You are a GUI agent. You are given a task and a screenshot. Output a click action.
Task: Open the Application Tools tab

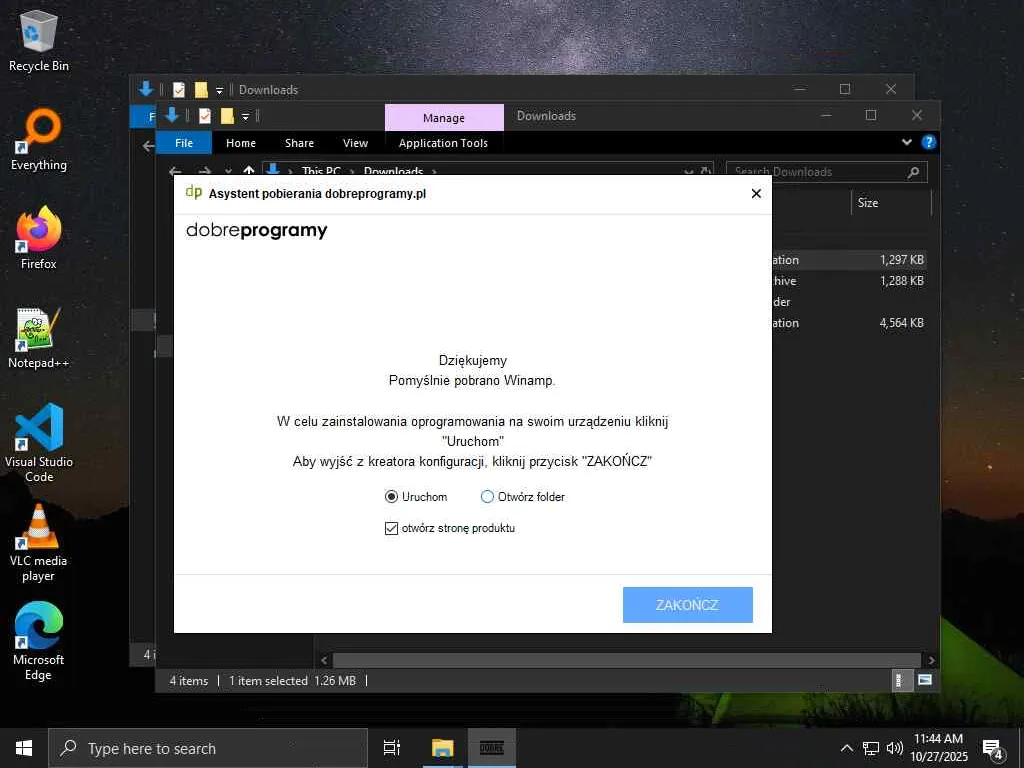pyautogui.click(x=443, y=143)
